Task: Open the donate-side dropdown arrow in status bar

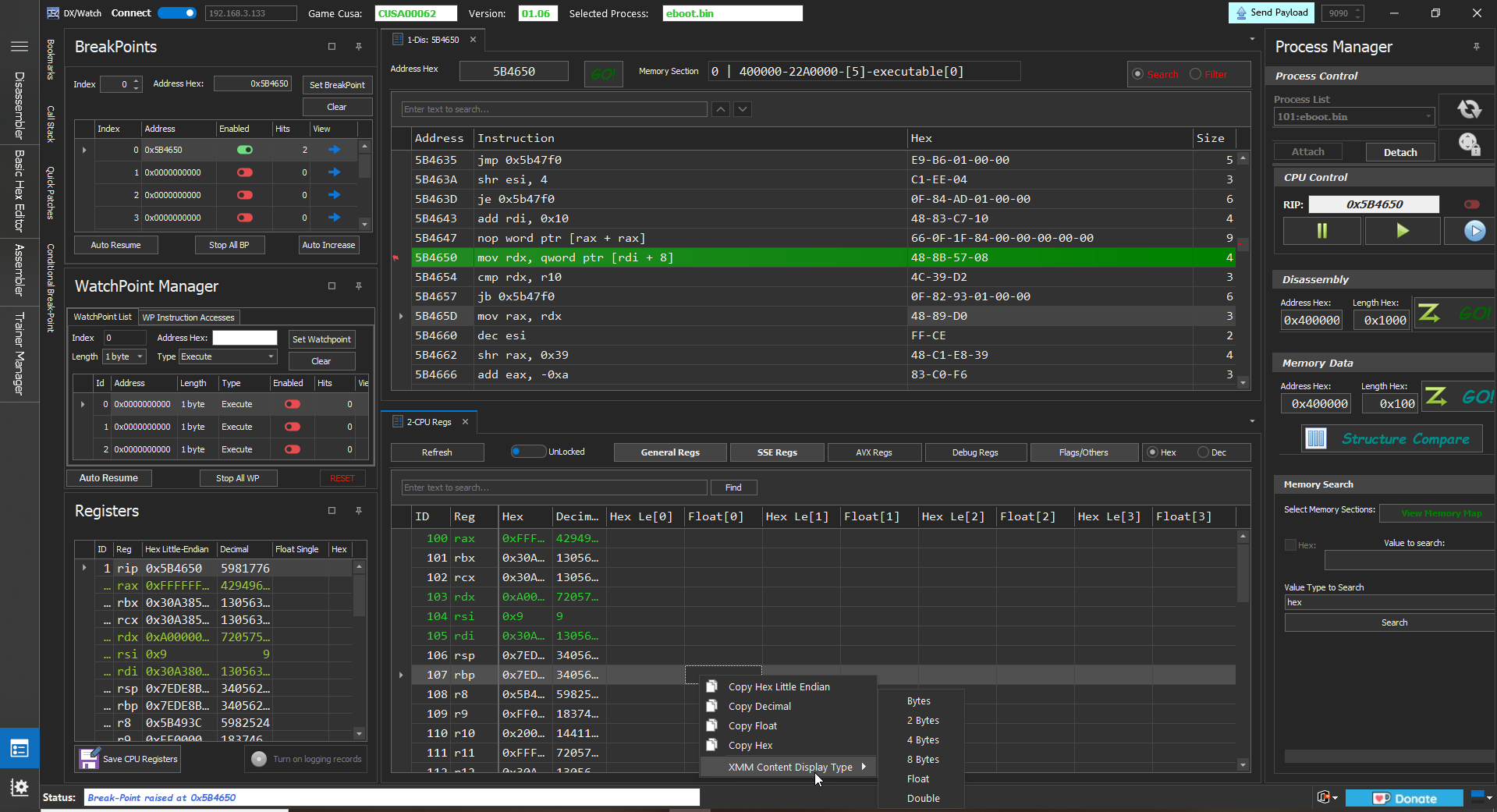Action: pyautogui.click(x=1489, y=798)
